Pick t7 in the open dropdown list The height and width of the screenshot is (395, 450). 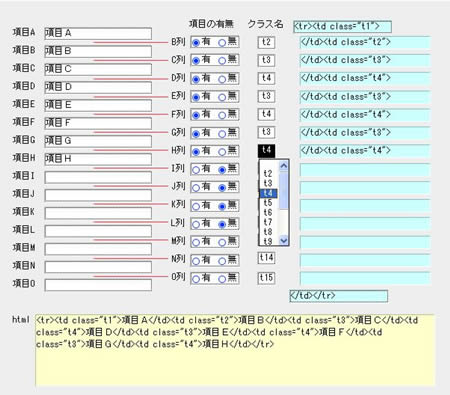pos(268,222)
